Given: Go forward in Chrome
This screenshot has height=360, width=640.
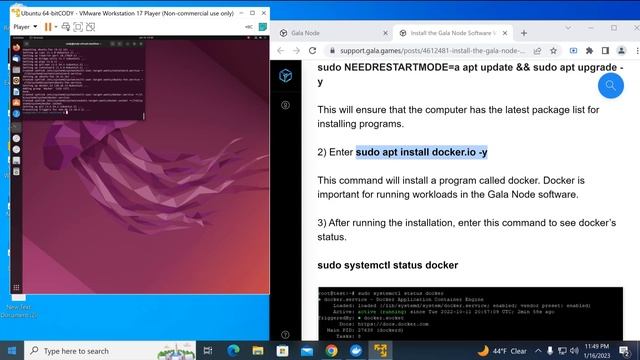Looking at the screenshot, I should point(296,51).
